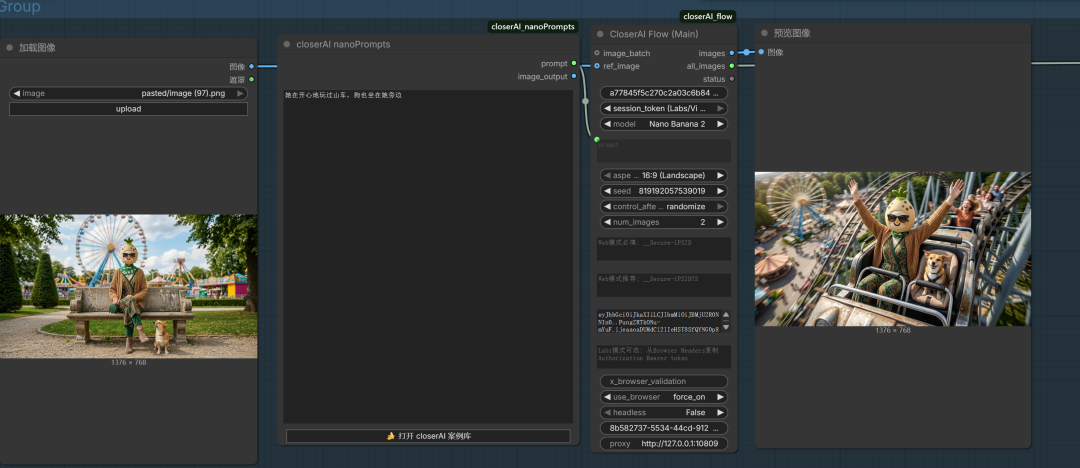Click the 图像 input port on 预览图像 node

[x=761, y=52]
